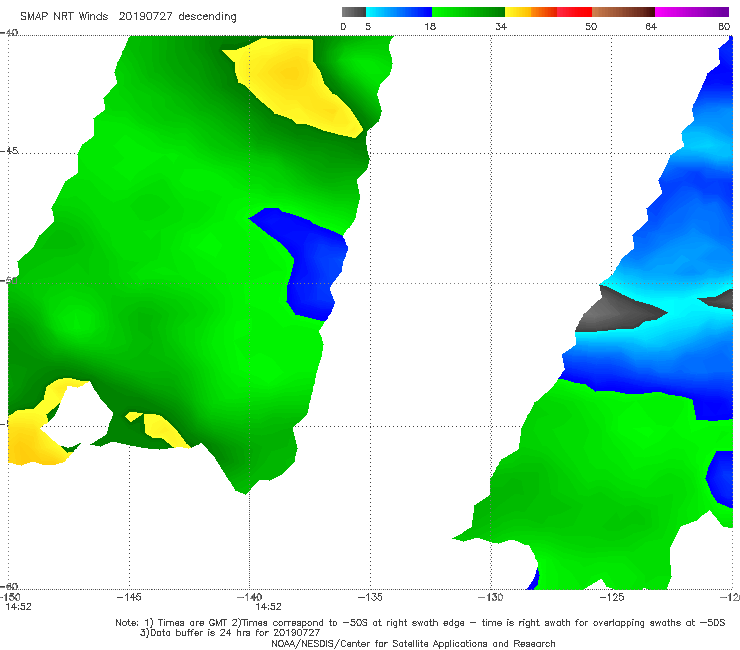
Task: Click the blue segment of the color bar
Action: [399, 12]
